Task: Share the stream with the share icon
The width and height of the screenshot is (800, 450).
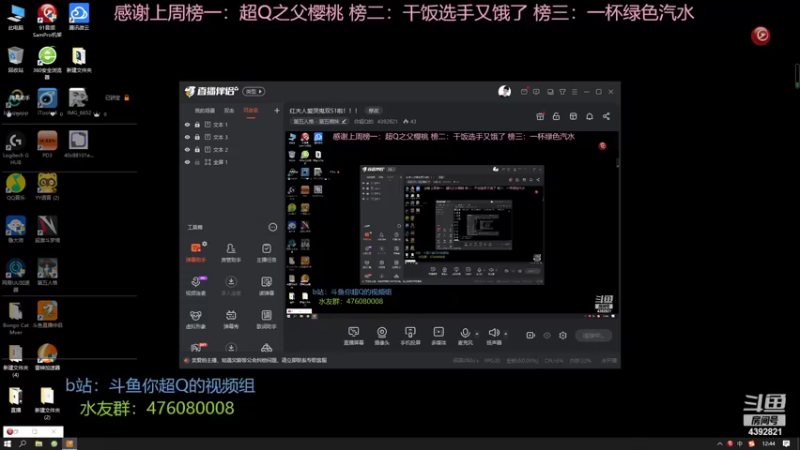Action: coord(606,116)
